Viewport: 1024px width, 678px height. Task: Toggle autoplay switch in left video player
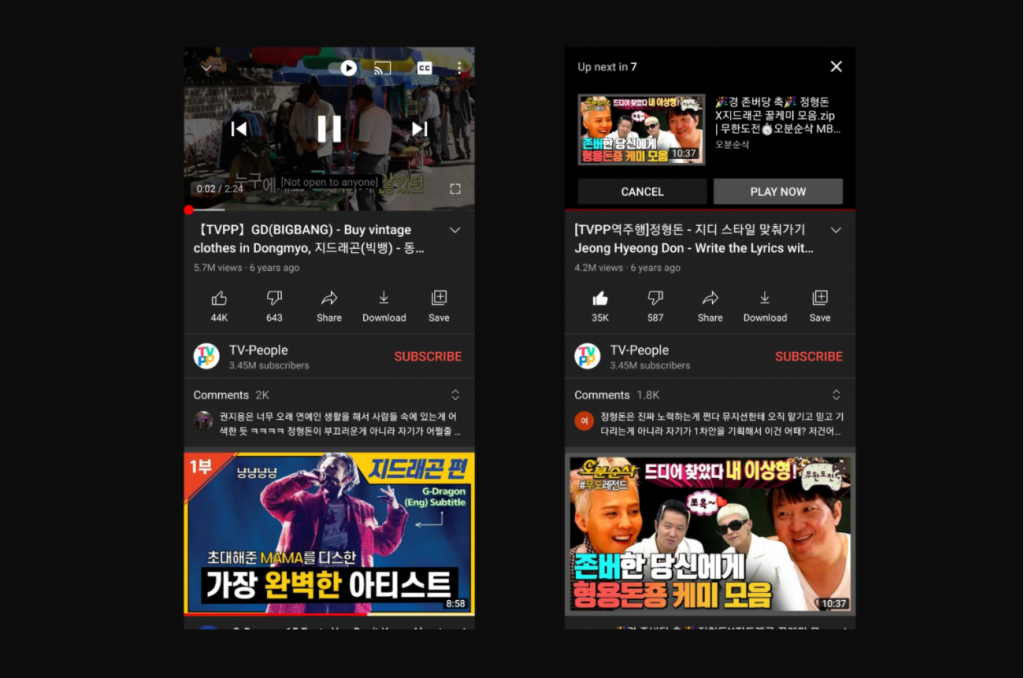tap(344, 68)
